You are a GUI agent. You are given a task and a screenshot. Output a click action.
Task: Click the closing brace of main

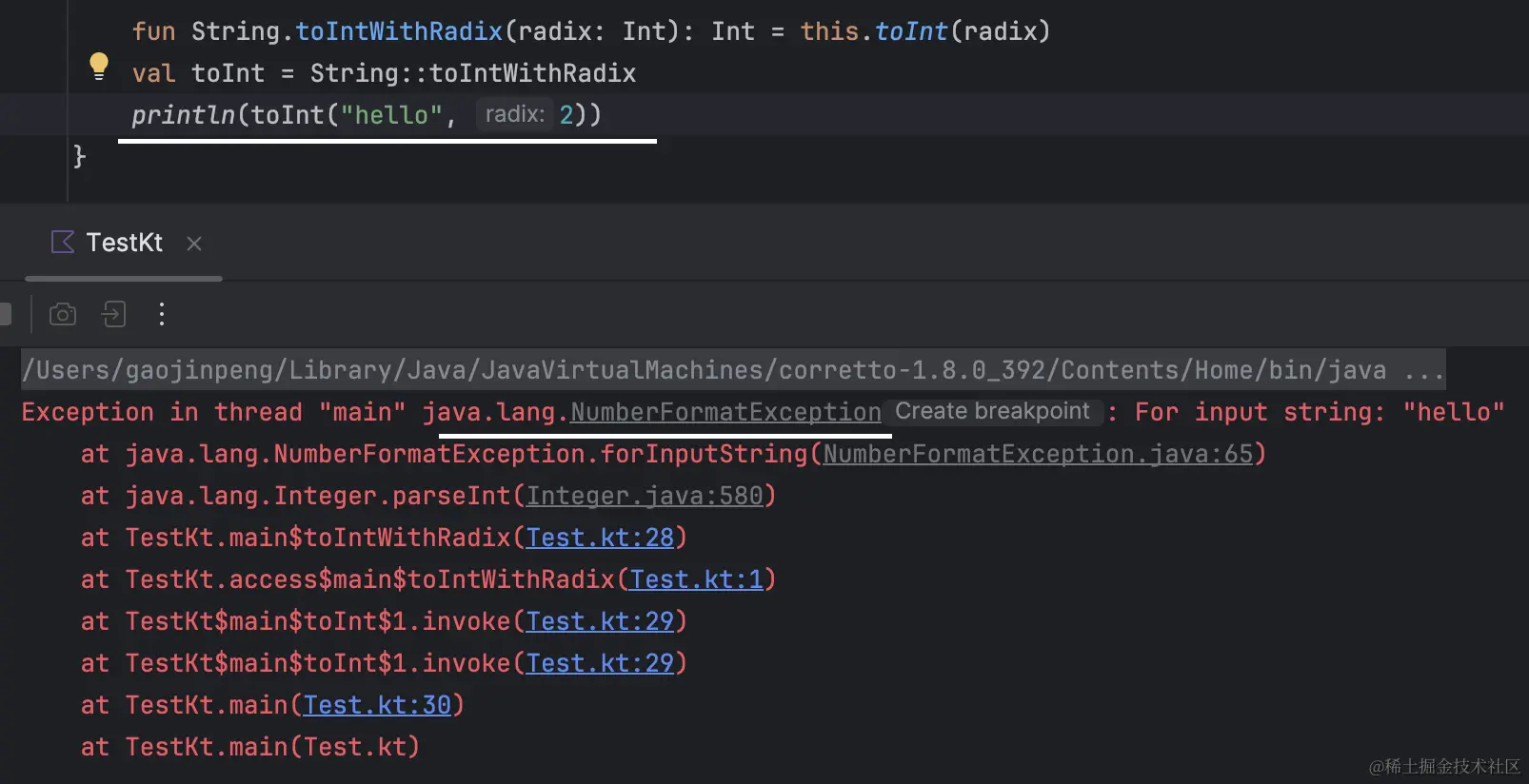(x=80, y=156)
